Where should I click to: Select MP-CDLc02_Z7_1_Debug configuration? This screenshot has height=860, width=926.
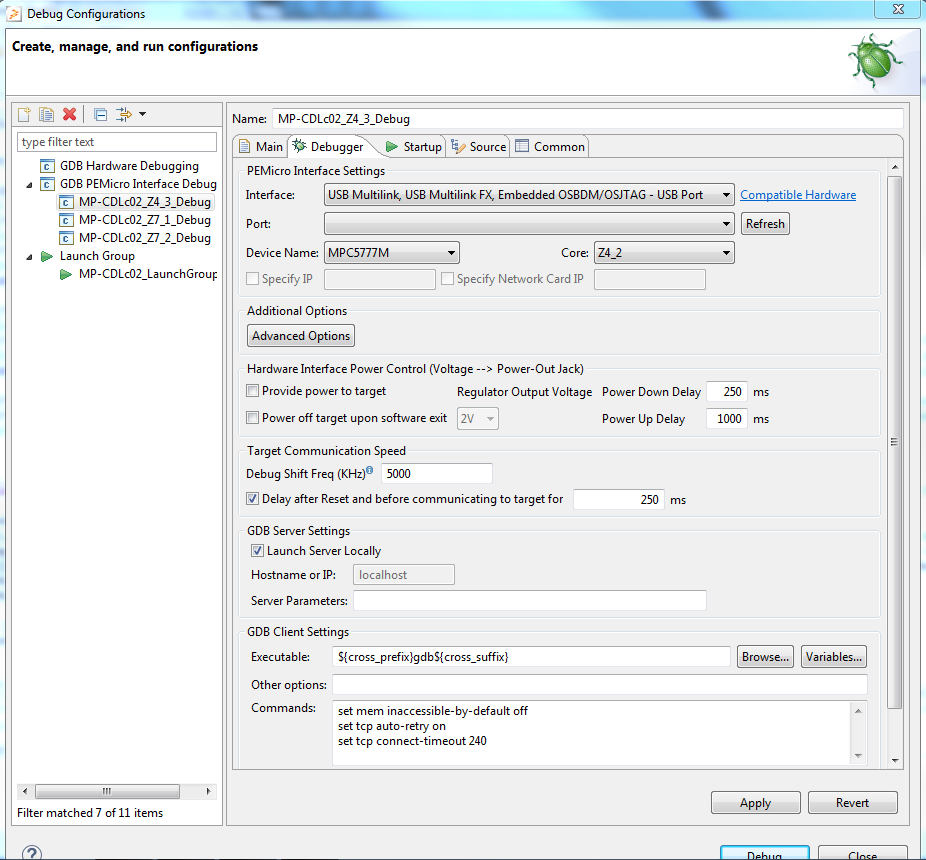[145, 220]
